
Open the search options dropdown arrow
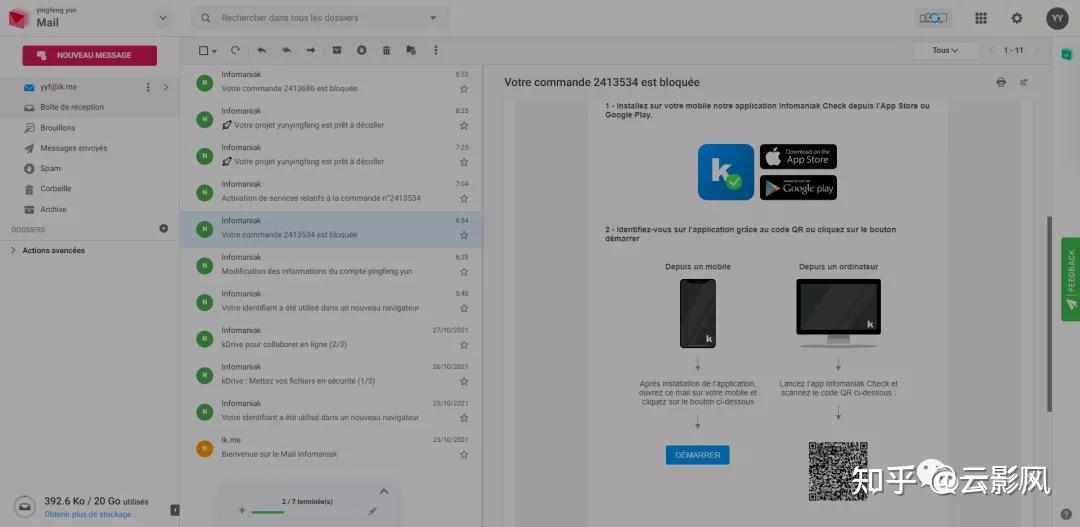coord(433,18)
